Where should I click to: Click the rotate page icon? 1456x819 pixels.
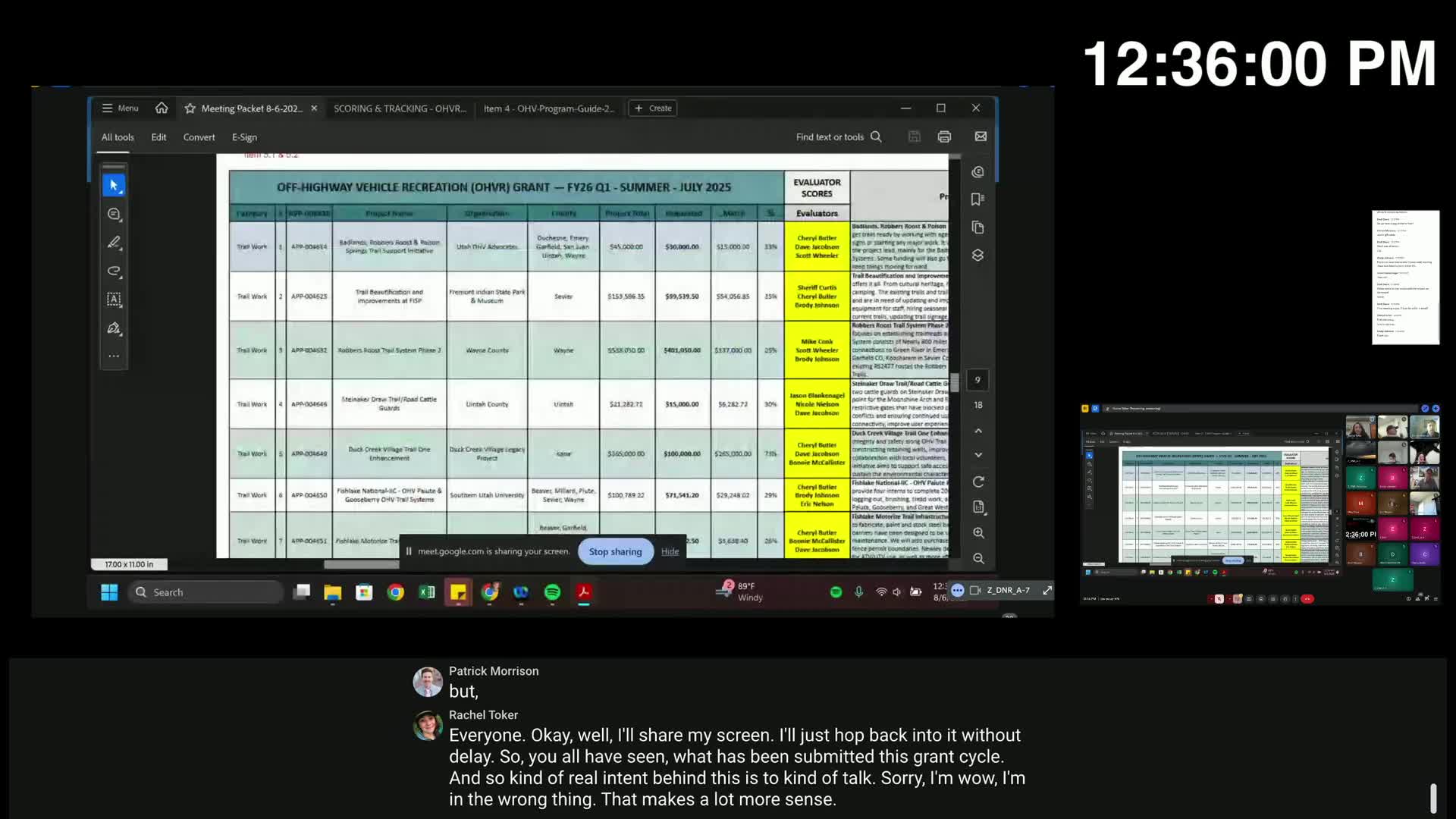978,482
